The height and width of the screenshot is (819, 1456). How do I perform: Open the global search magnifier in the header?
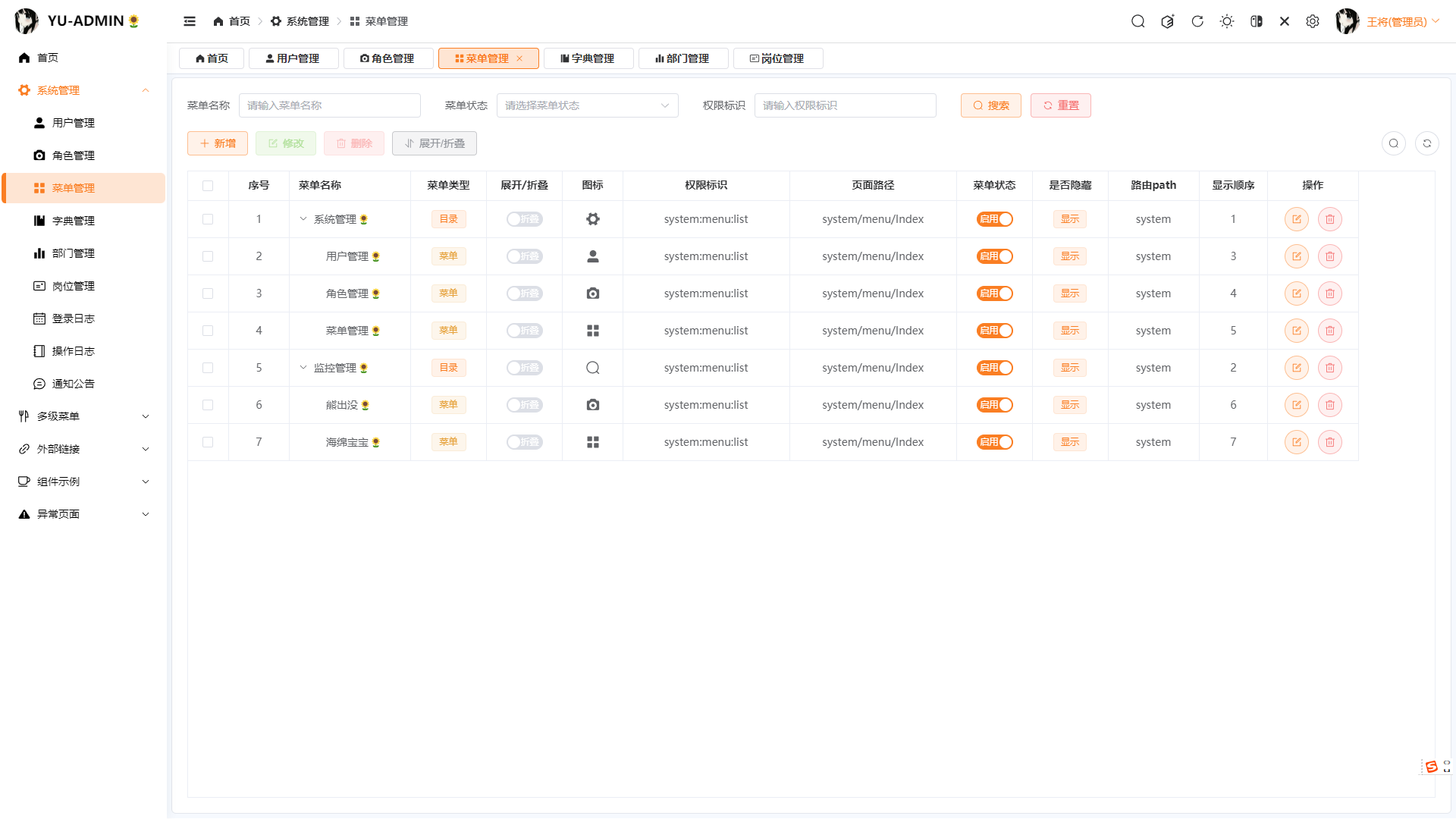1137,21
